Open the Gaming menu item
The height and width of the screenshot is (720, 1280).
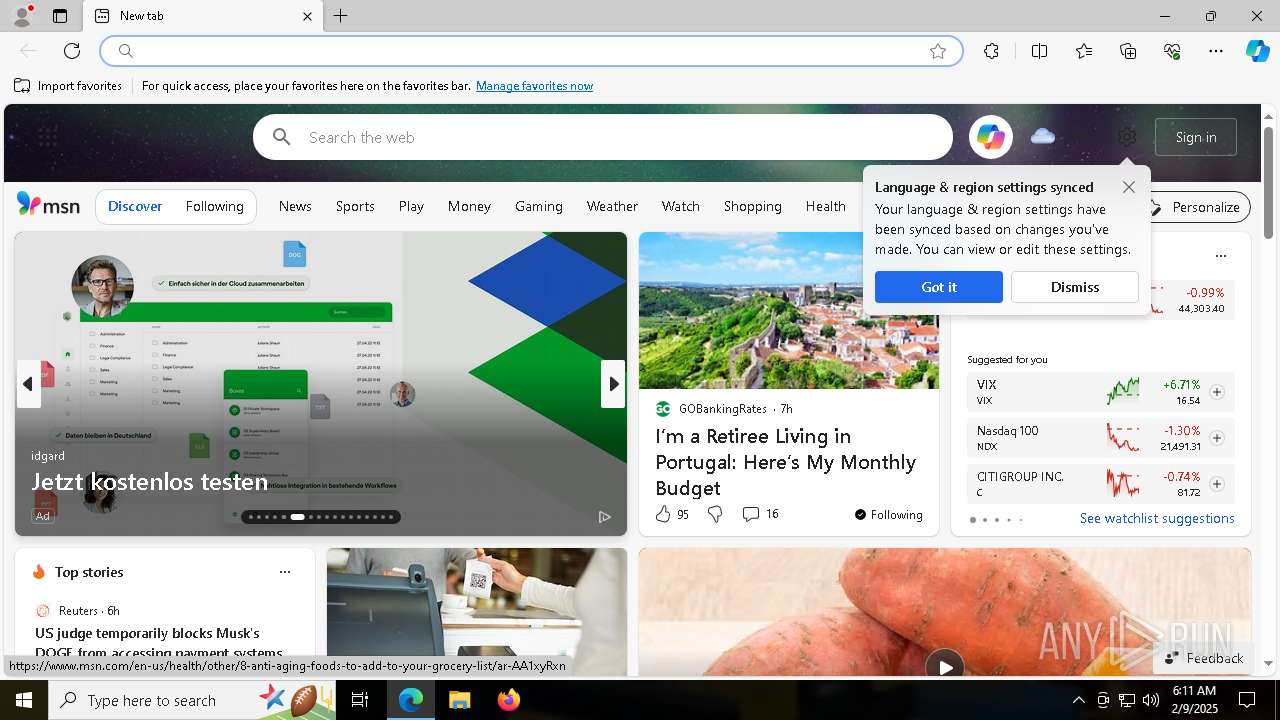[x=539, y=206]
